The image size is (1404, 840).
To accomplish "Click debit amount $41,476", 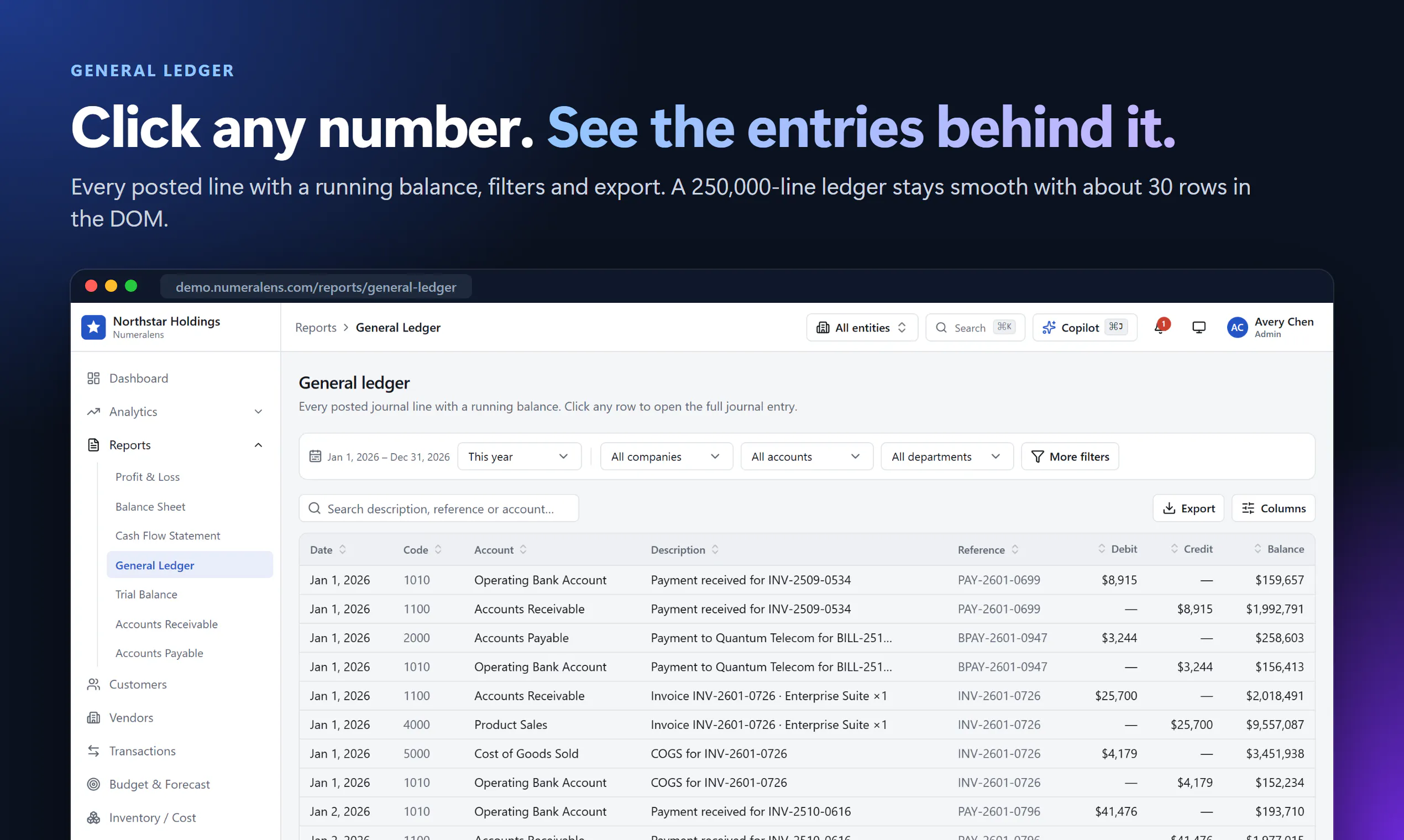I will click(1116, 811).
